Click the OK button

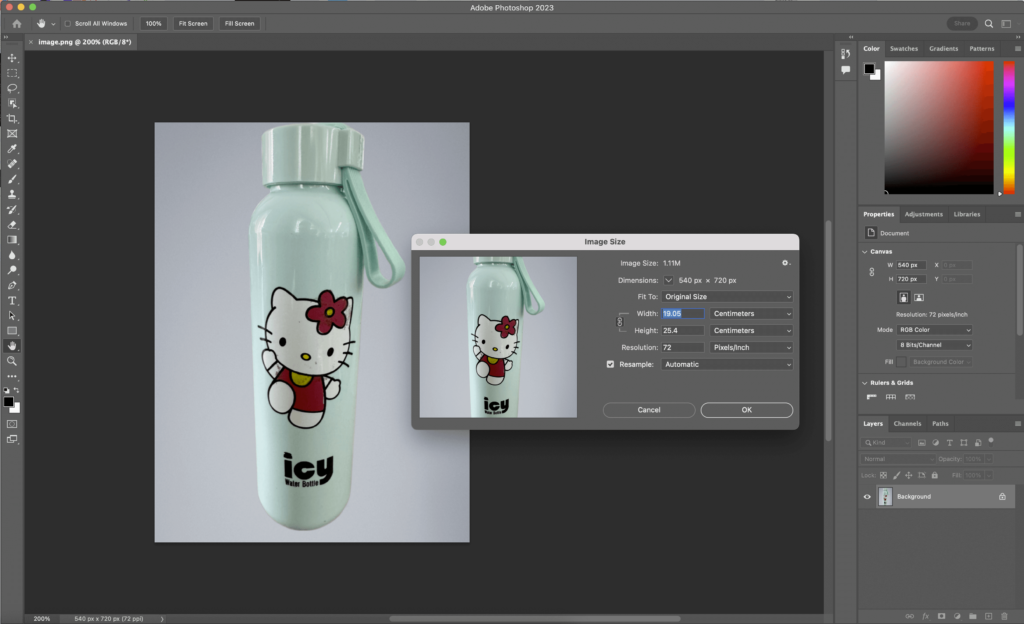(746, 410)
